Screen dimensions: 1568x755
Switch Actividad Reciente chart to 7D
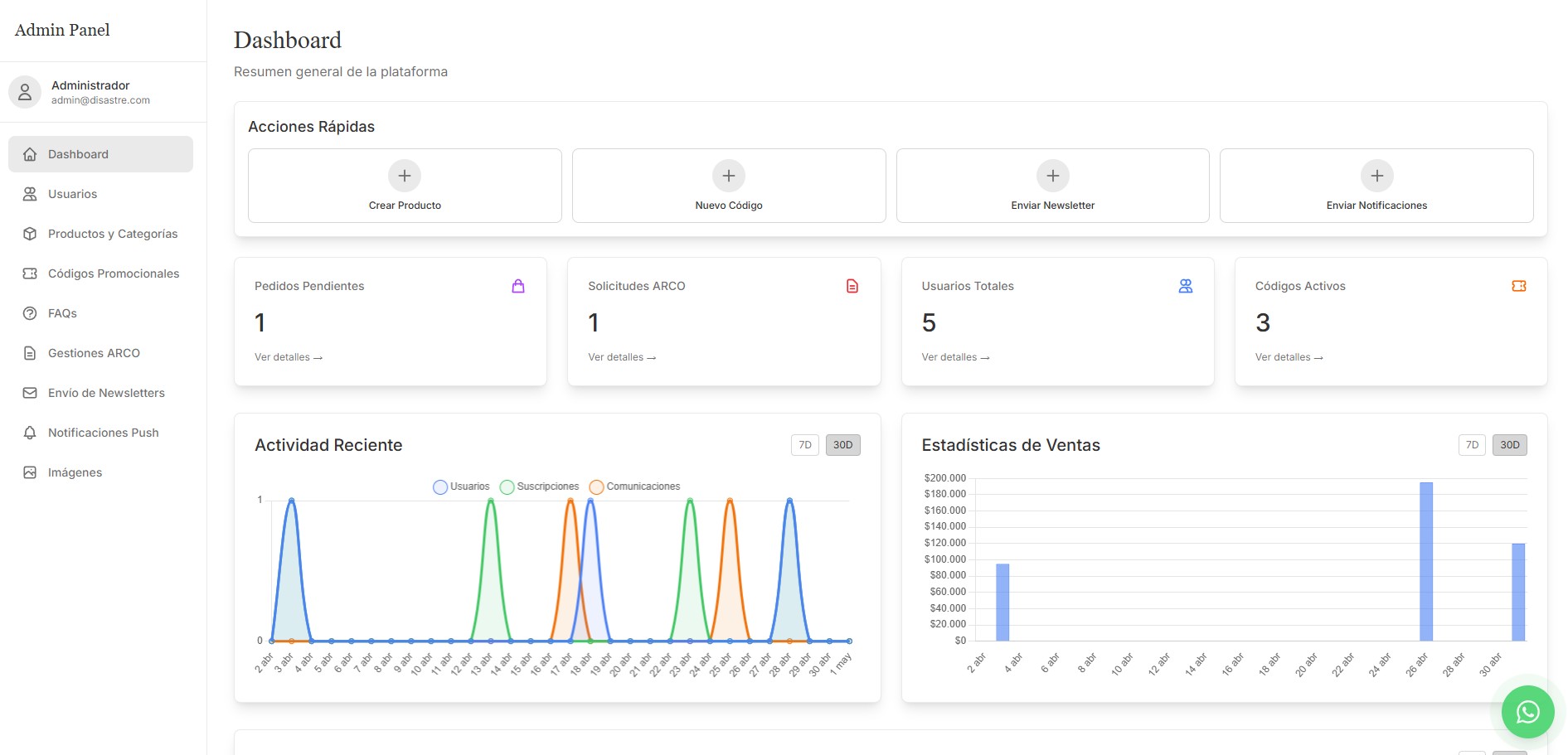(805, 445)
